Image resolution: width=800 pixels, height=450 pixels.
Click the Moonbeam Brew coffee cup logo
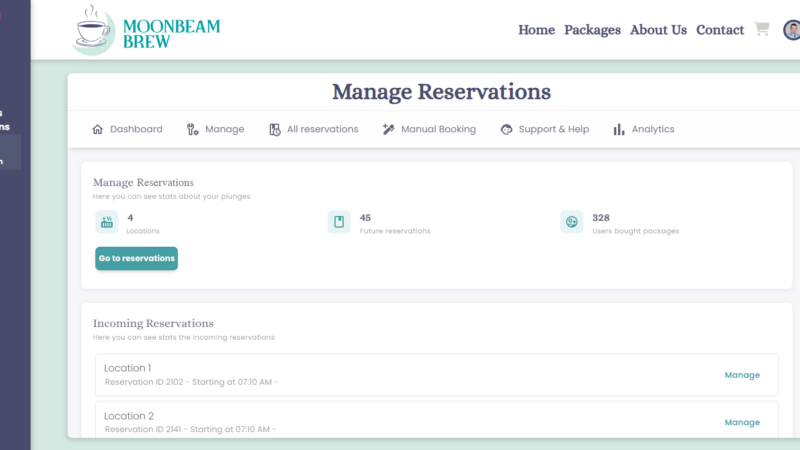[93, 30]
